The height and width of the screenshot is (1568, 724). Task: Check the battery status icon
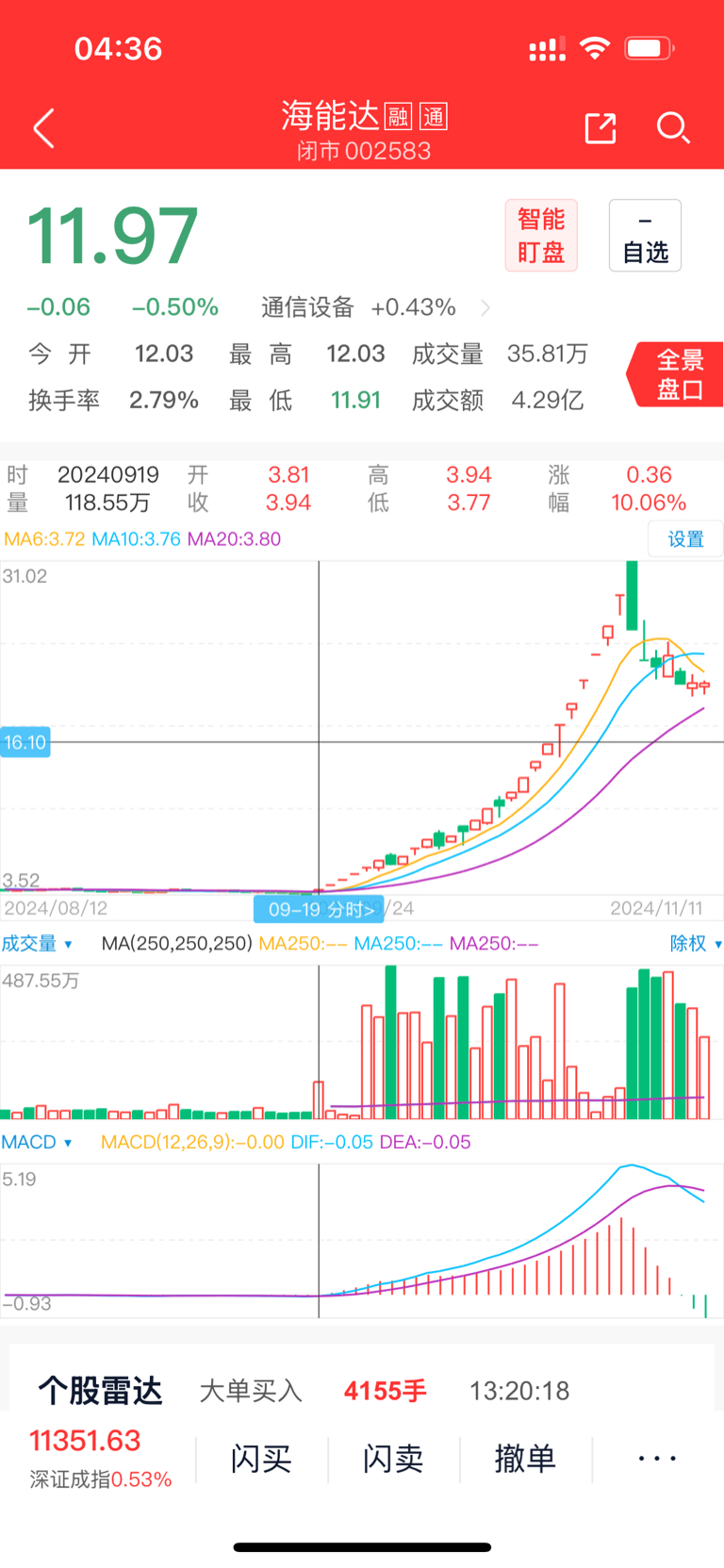point(650,48)
